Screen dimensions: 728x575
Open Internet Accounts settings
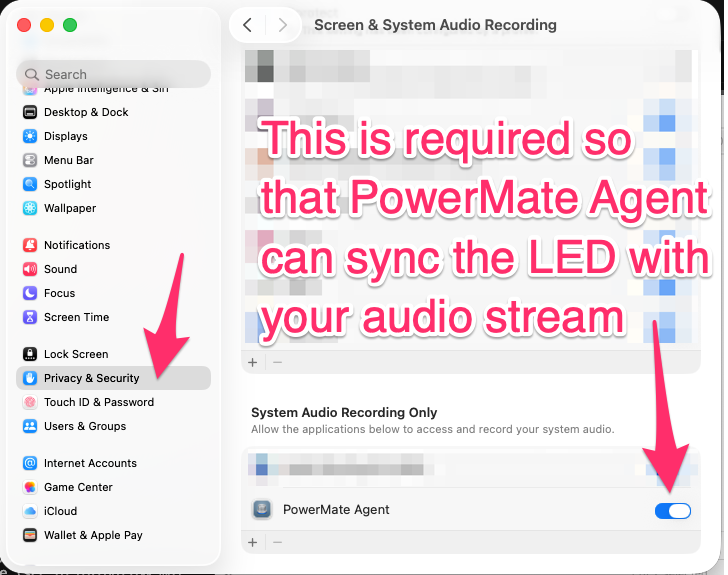click(x=113, y=463)
